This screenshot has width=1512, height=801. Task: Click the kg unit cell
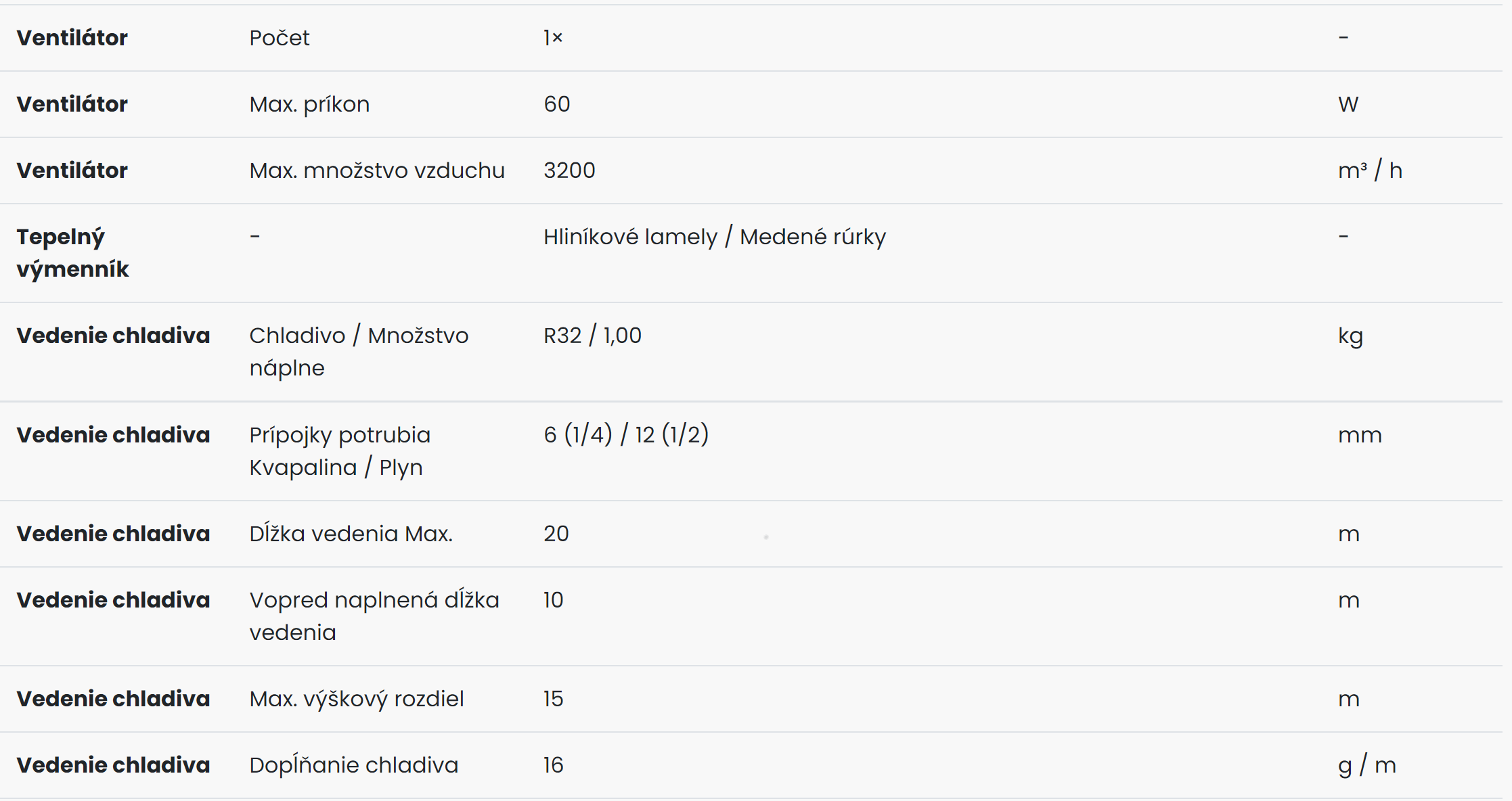pos(1350,336)
